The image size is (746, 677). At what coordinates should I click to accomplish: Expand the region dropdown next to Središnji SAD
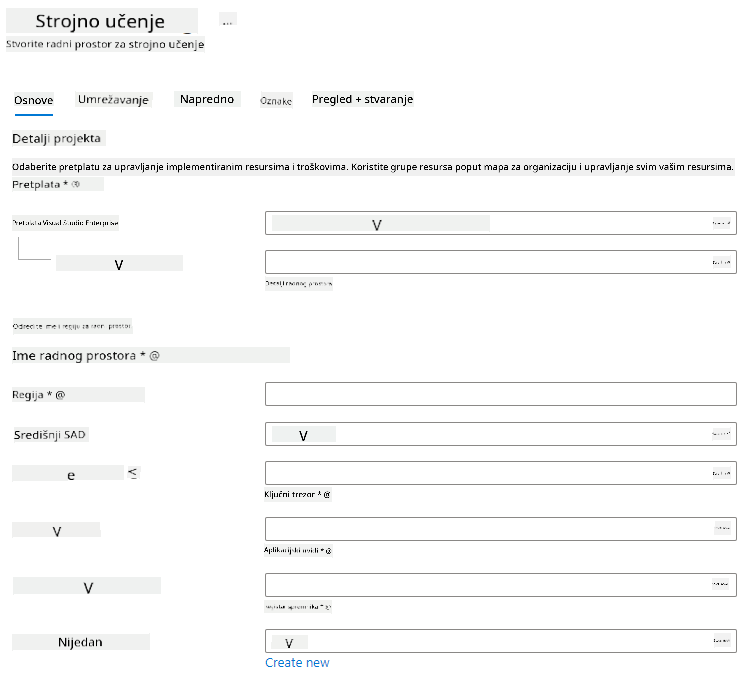501,434
